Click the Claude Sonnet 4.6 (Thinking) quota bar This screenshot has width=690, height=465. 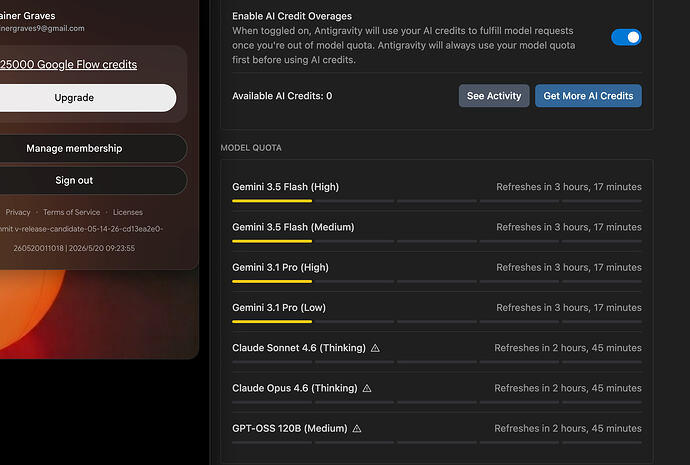(x=437, y=362)
